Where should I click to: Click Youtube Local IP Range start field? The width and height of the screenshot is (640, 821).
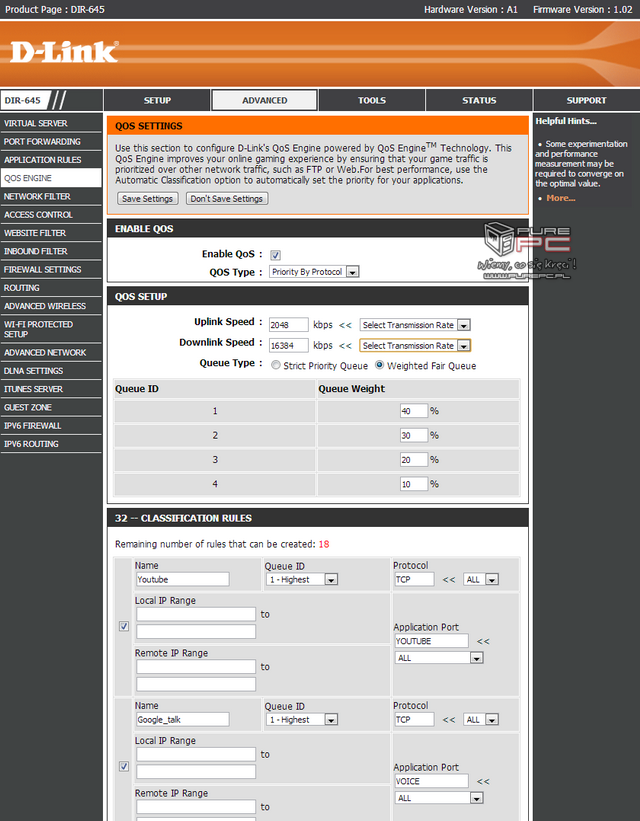click(196, 614)
